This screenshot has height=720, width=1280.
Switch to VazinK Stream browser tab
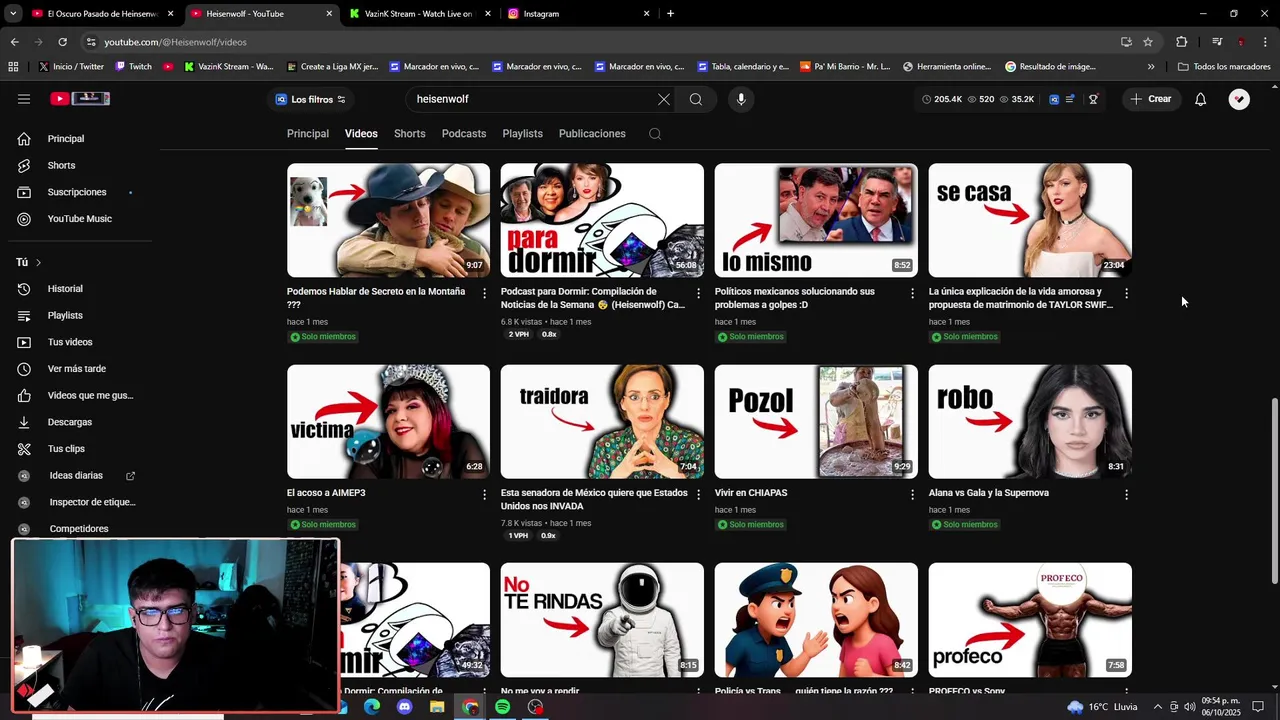tap(420, 14)
